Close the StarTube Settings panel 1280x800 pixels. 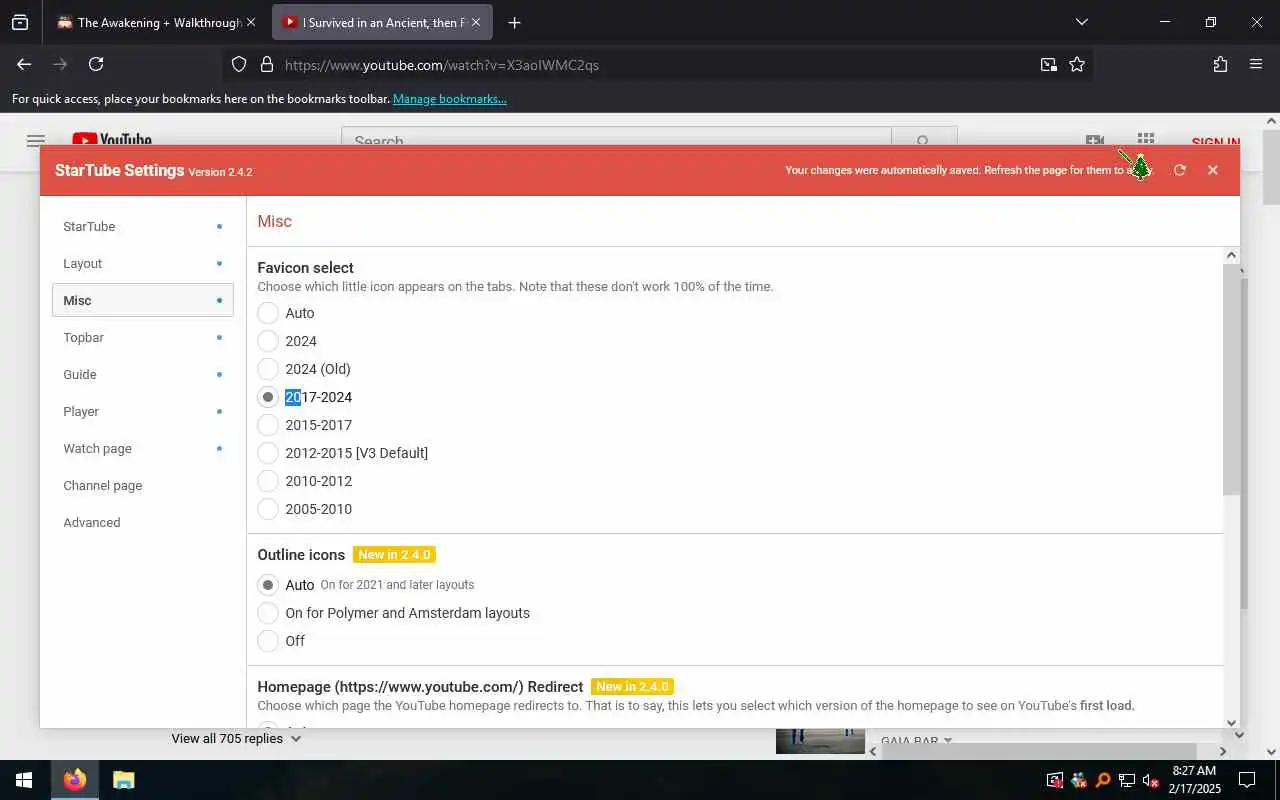[x=1213, y=170]
